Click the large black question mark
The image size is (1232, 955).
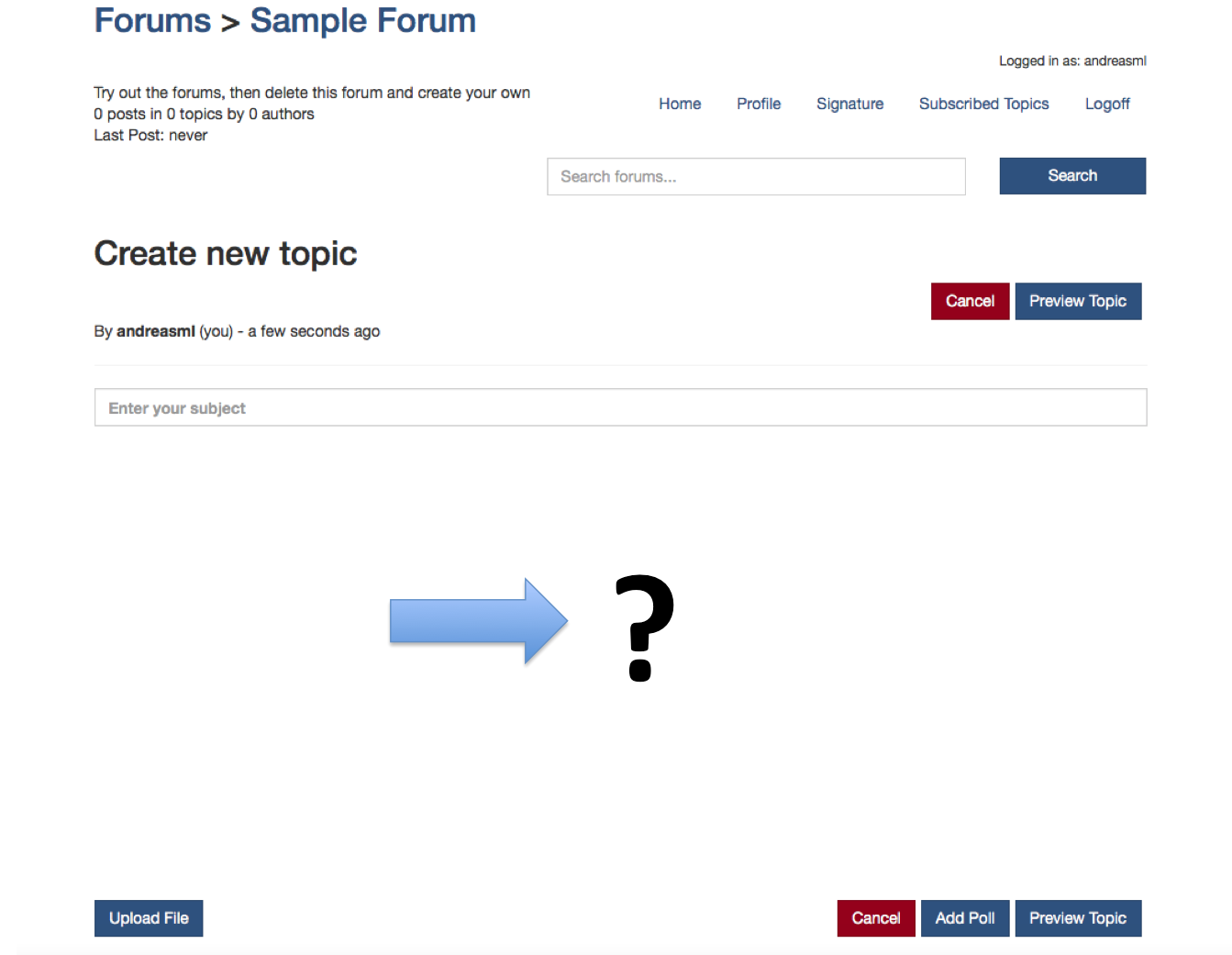coord(644,627)
